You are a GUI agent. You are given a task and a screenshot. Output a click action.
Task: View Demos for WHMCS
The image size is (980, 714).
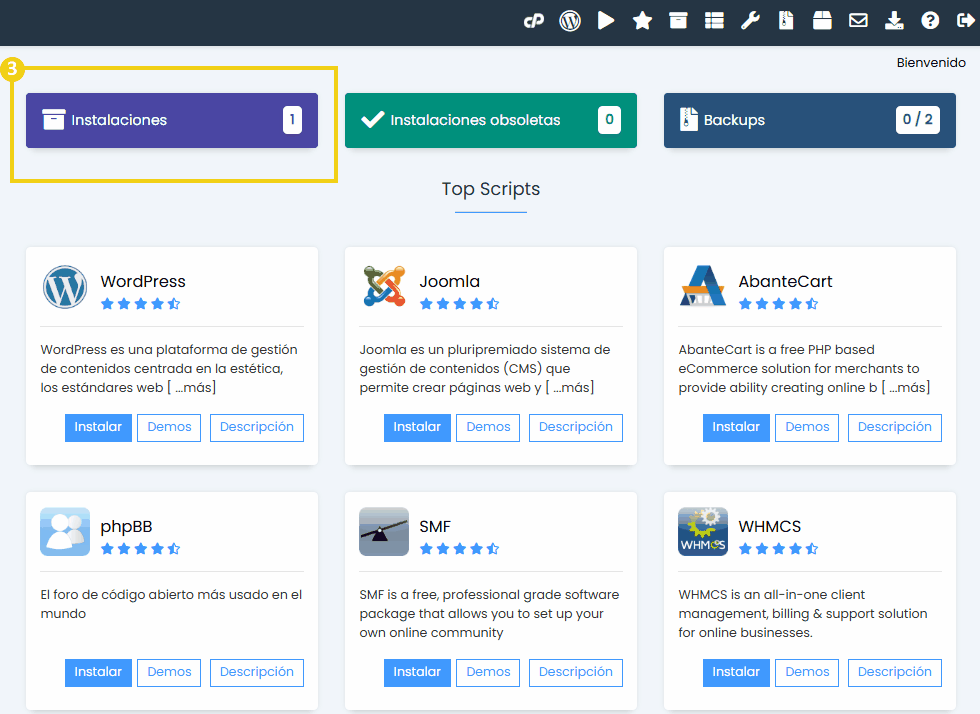click(807, 673)
